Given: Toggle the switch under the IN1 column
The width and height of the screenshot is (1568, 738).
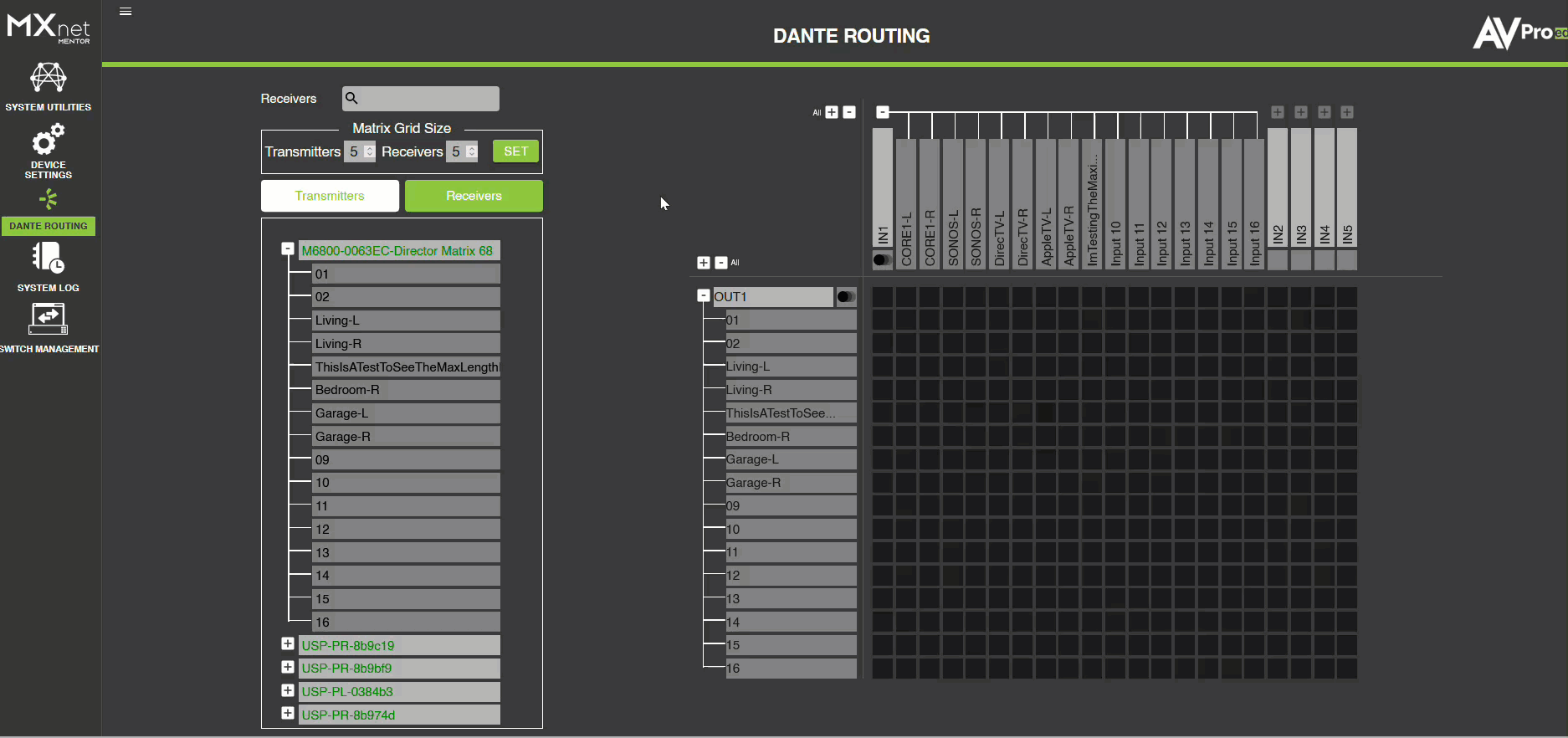Looking at the screenshot, I should click(882, 260).
